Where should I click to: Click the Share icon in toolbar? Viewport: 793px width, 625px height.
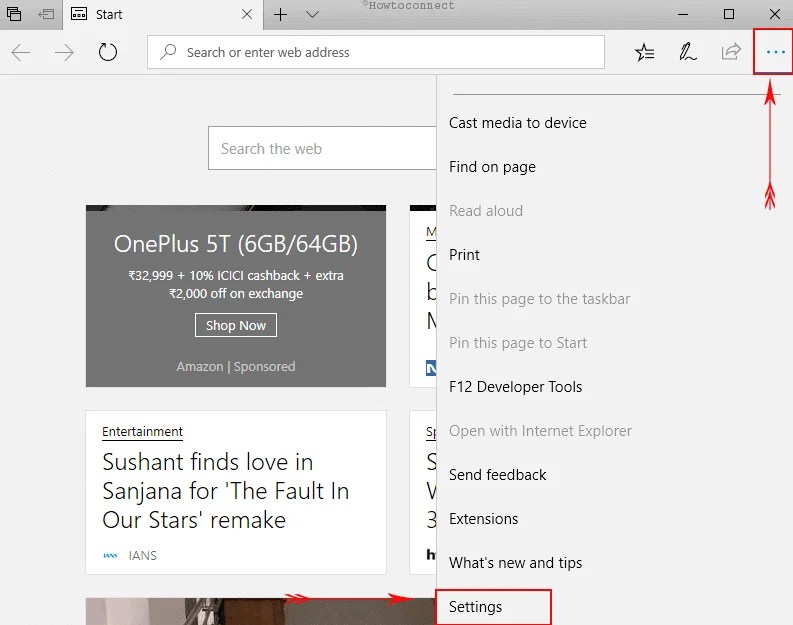(x=731, y=51)
